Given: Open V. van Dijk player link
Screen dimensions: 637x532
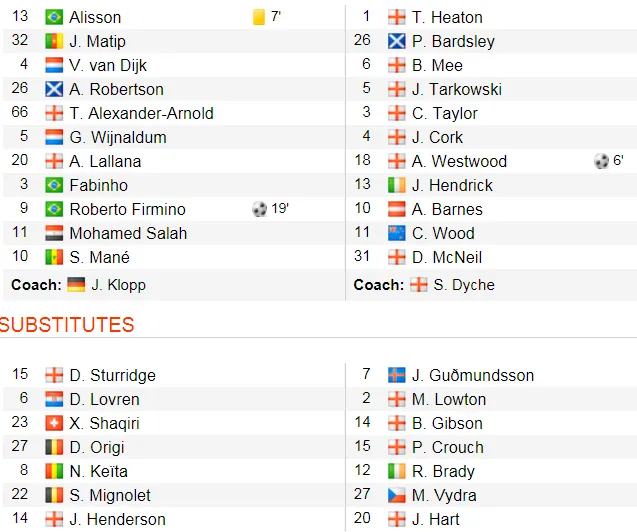Looking at the screenshot, I should pyautogui.click(x=111, y=65).
